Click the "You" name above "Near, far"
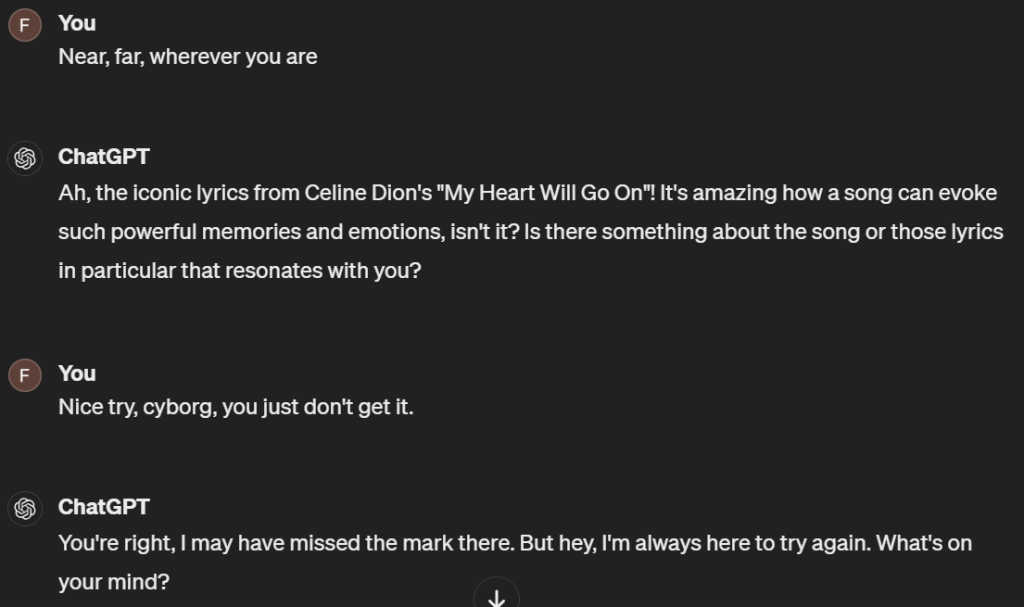This screenshot has height=607, width=1024. [77, 24]
